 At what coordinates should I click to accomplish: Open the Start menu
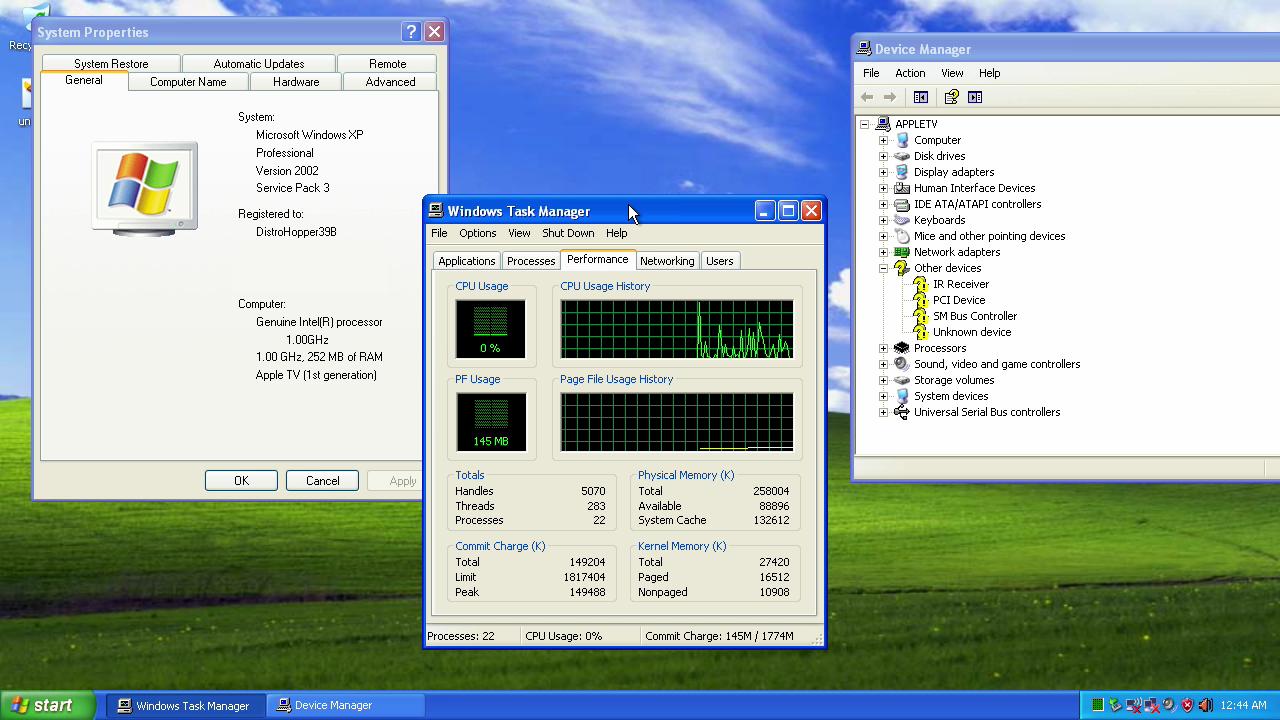[x=48, y=705]
